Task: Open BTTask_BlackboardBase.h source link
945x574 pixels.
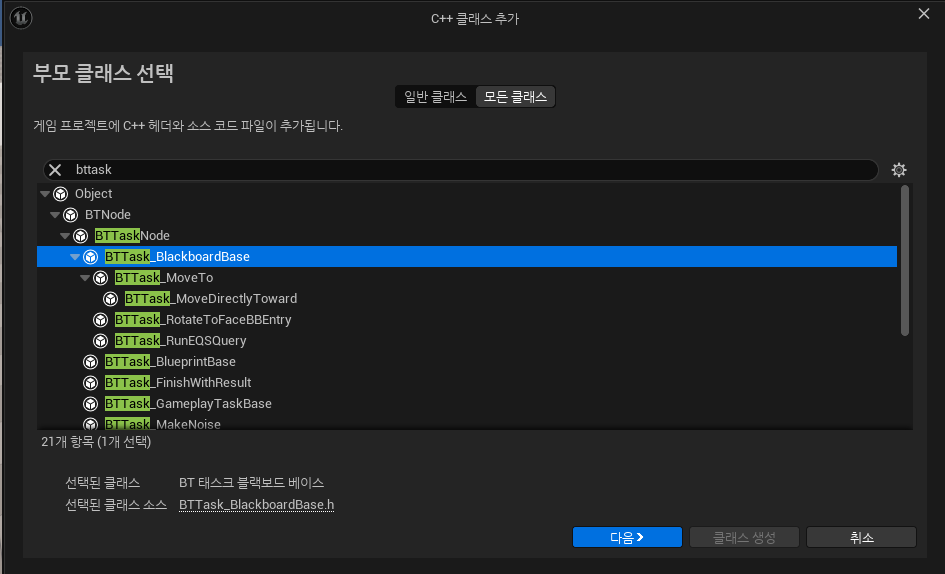Action: pyautogui.click(x=256, y=505)
